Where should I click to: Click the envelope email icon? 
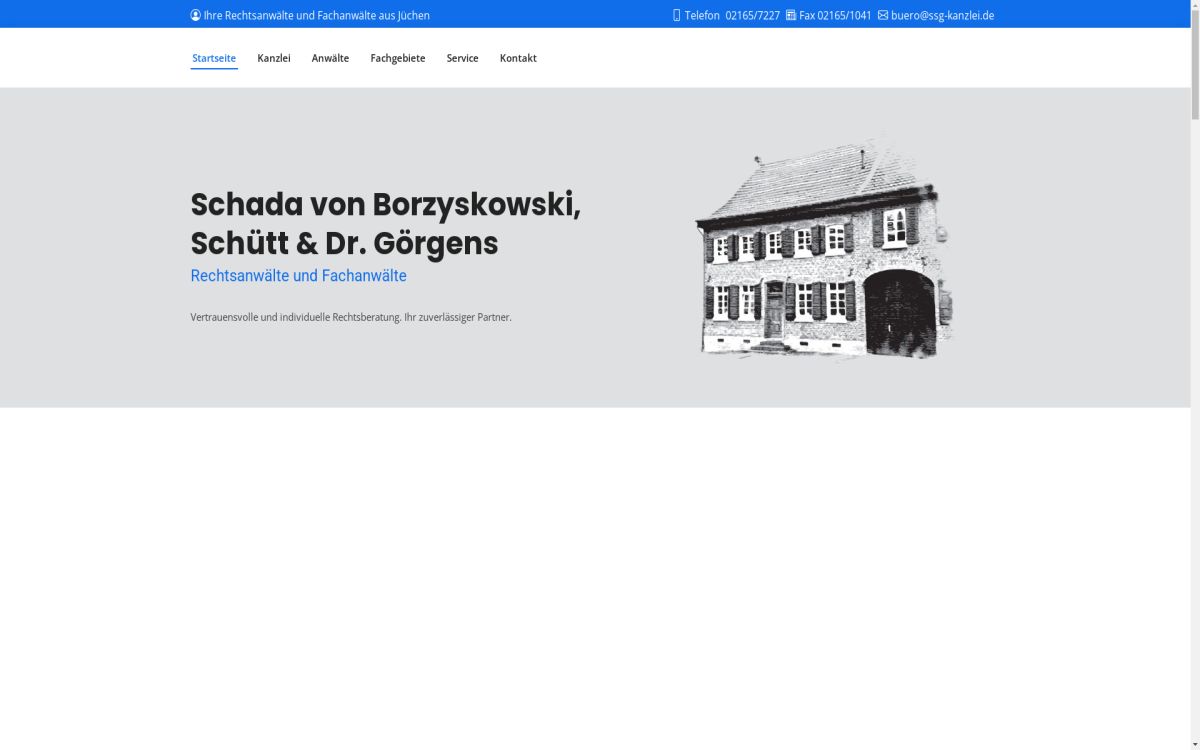883,15
